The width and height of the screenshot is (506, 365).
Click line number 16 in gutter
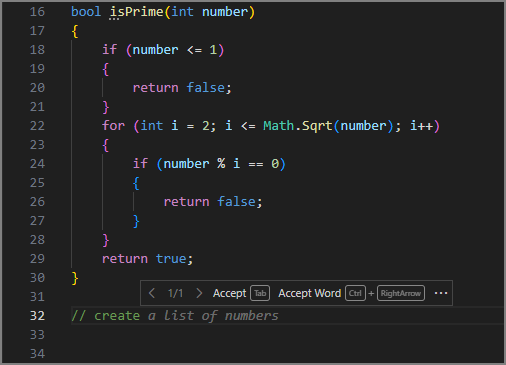click(x=37, y=12)
